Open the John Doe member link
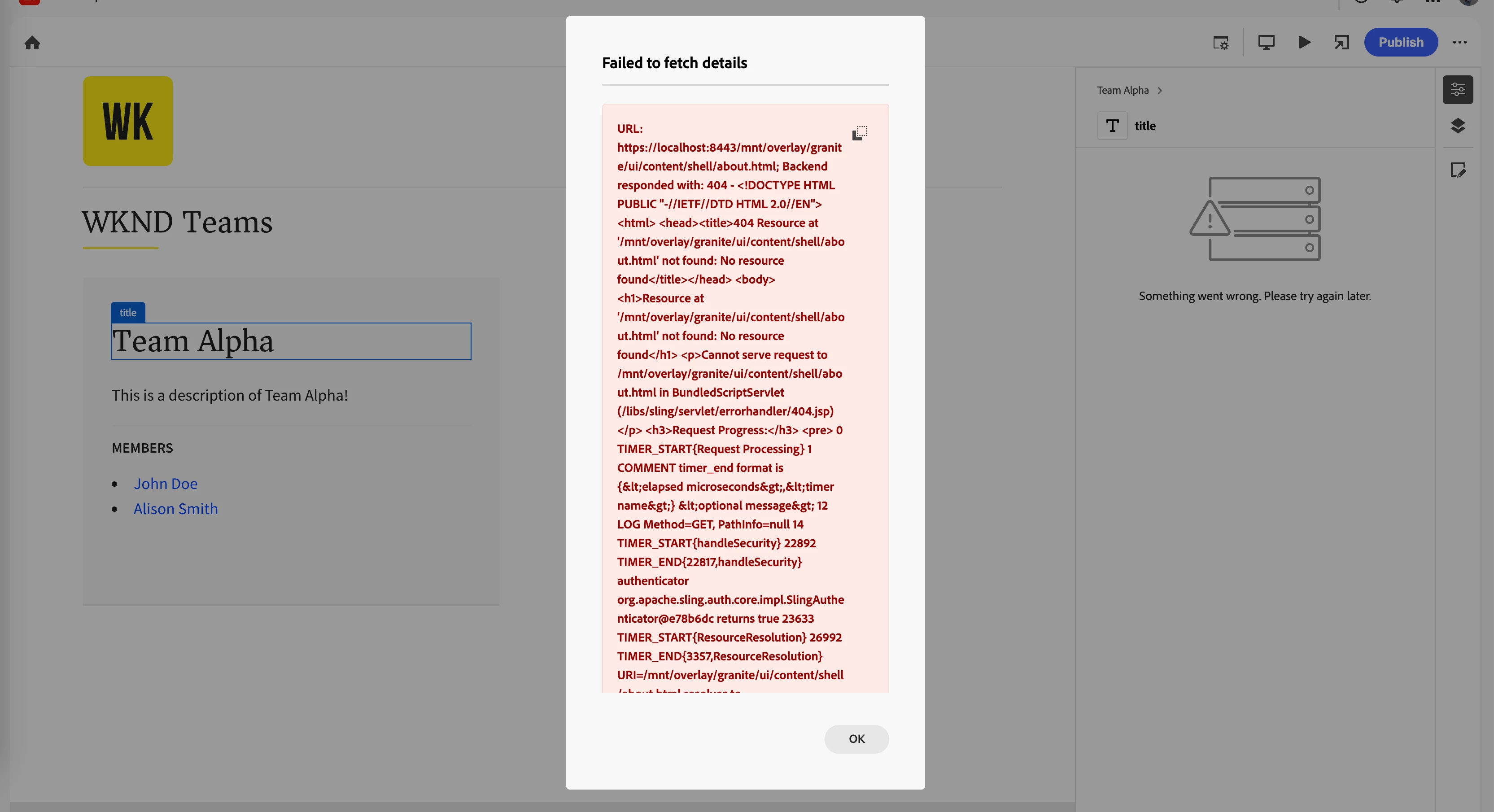Screen dimensions: 1494x812 click(165, 484)
